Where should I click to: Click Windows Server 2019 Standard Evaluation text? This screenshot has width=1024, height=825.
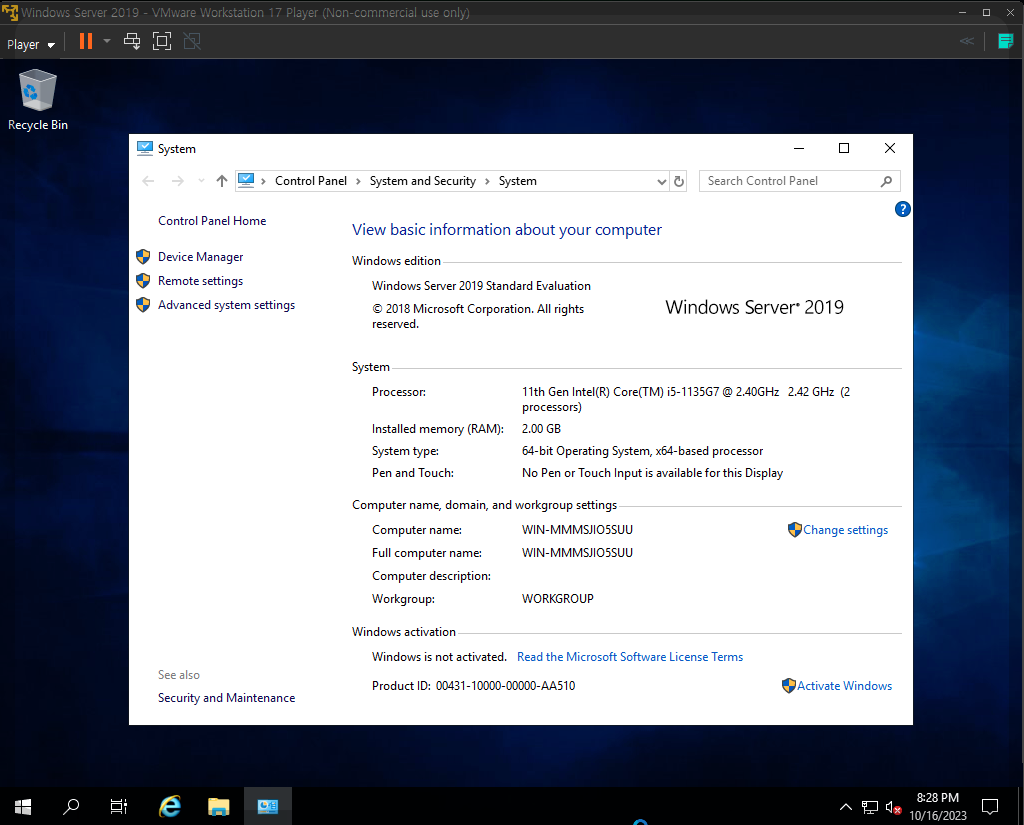pos(481,285)
